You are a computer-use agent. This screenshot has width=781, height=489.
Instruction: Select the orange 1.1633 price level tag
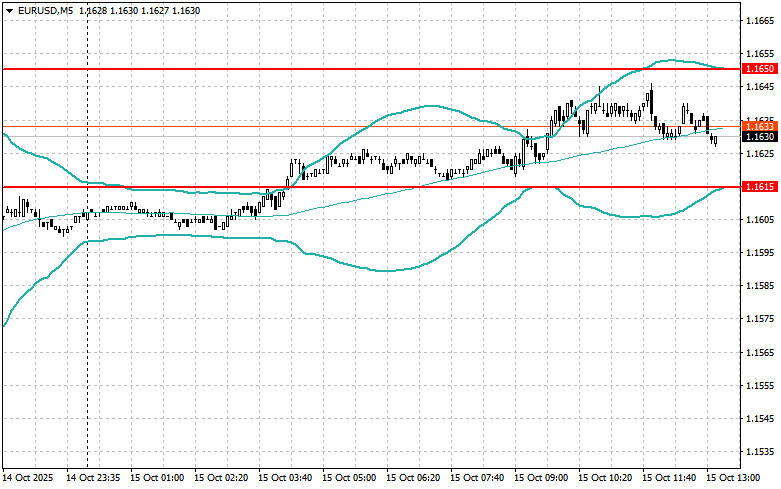point(759,126)
